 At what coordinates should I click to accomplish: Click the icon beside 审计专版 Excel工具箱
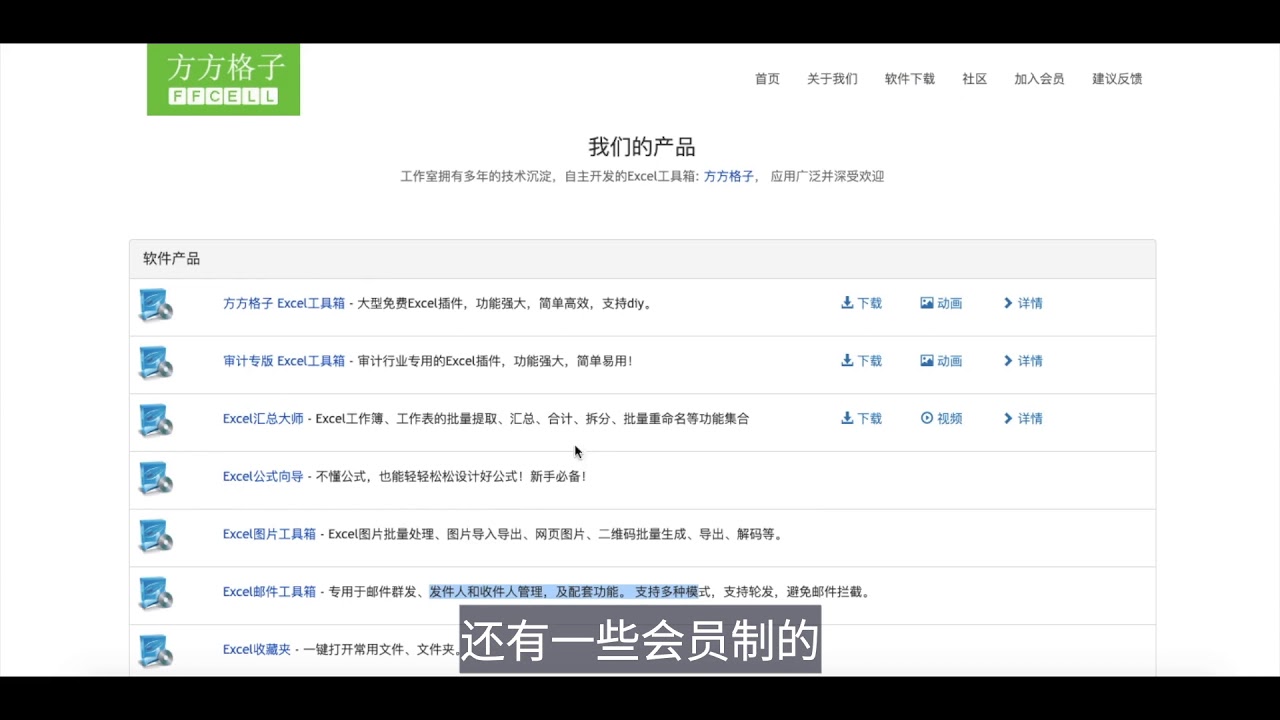(155, 363)
